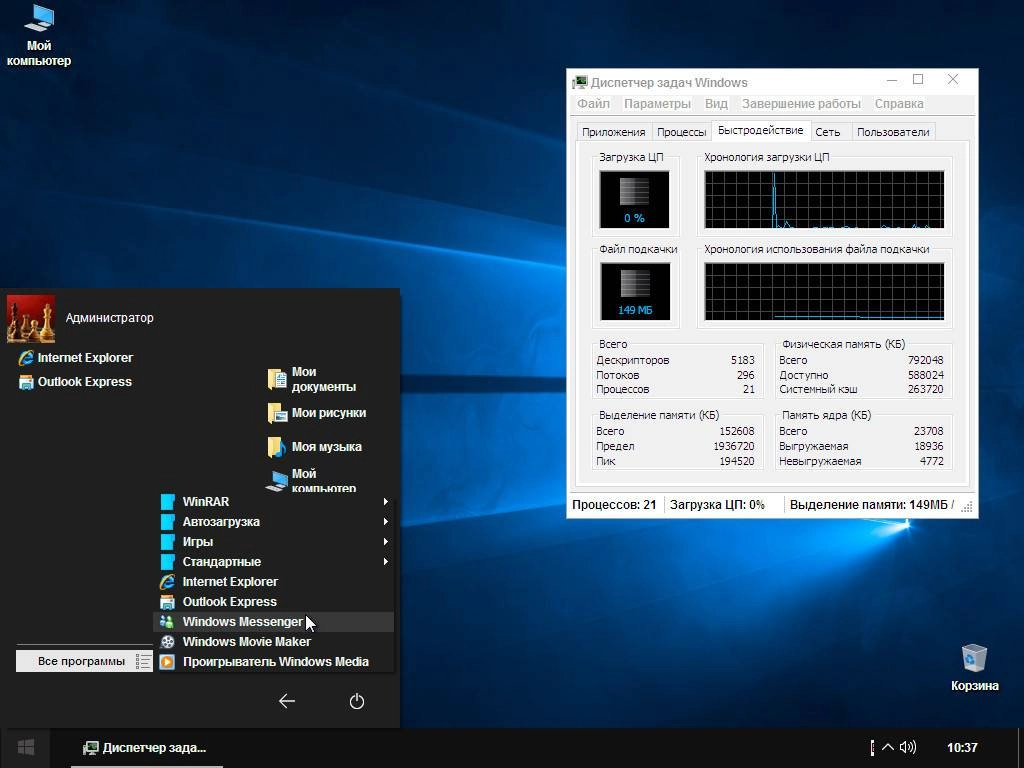1024x768 pixels.
Task: Open WinRAR program group folder
Action: click(x=274, y=502)
